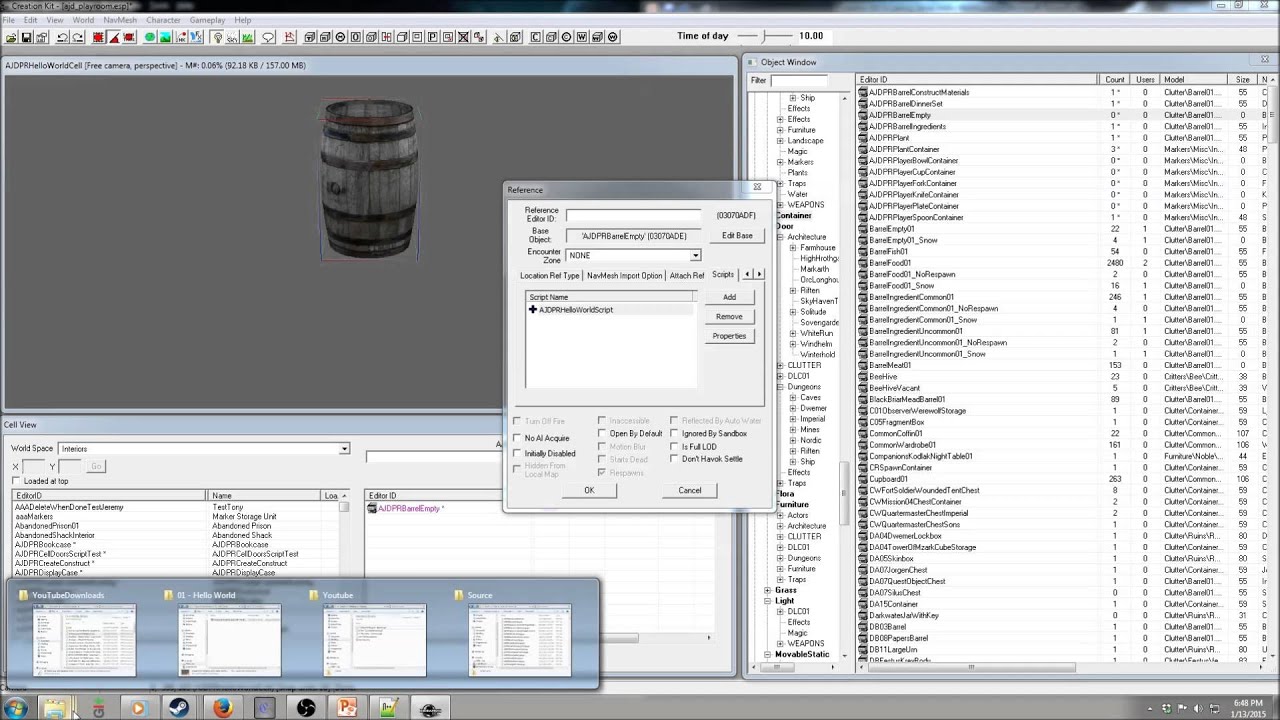Screen dimensions: 1280x720
Task: Expand the Caves tree node under Dungeons
Action: point(792,398)
